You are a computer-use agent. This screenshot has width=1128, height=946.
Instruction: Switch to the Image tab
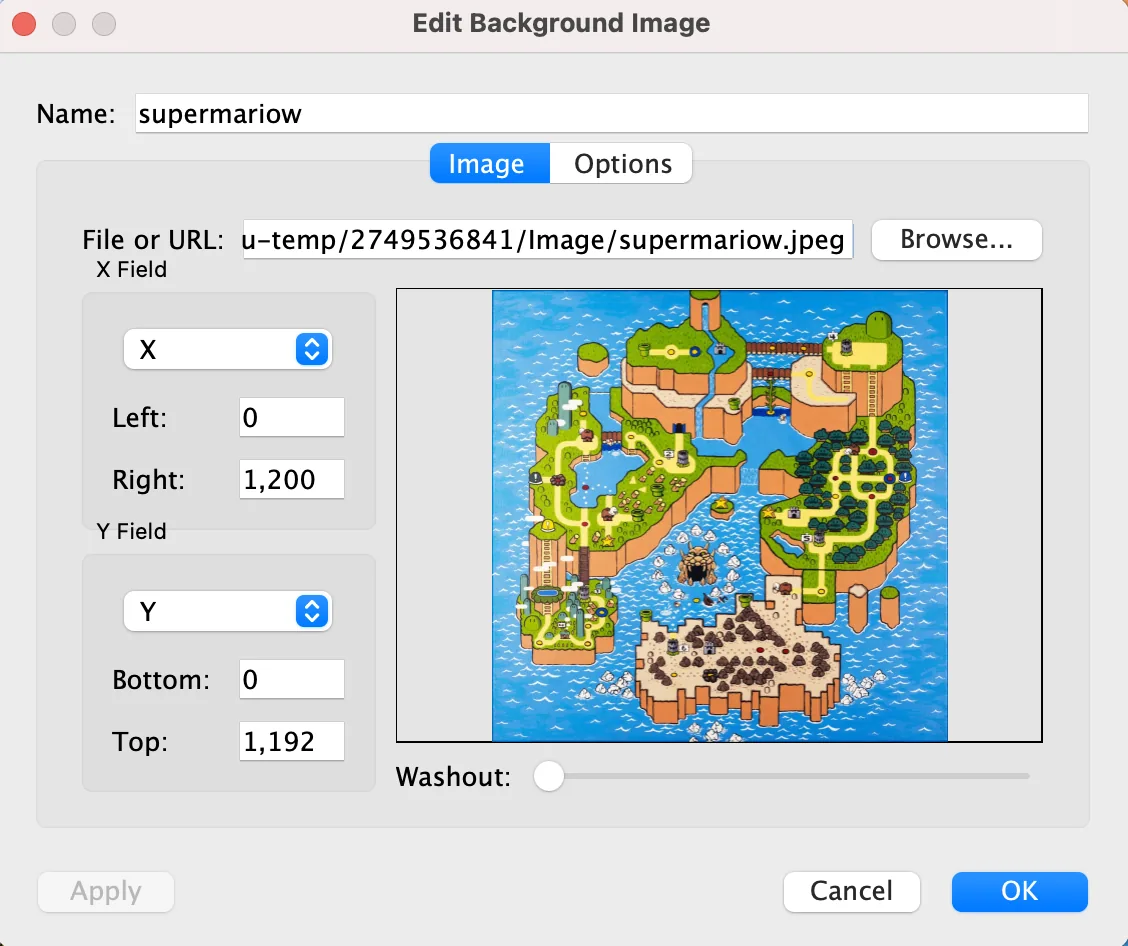[490, 163]
